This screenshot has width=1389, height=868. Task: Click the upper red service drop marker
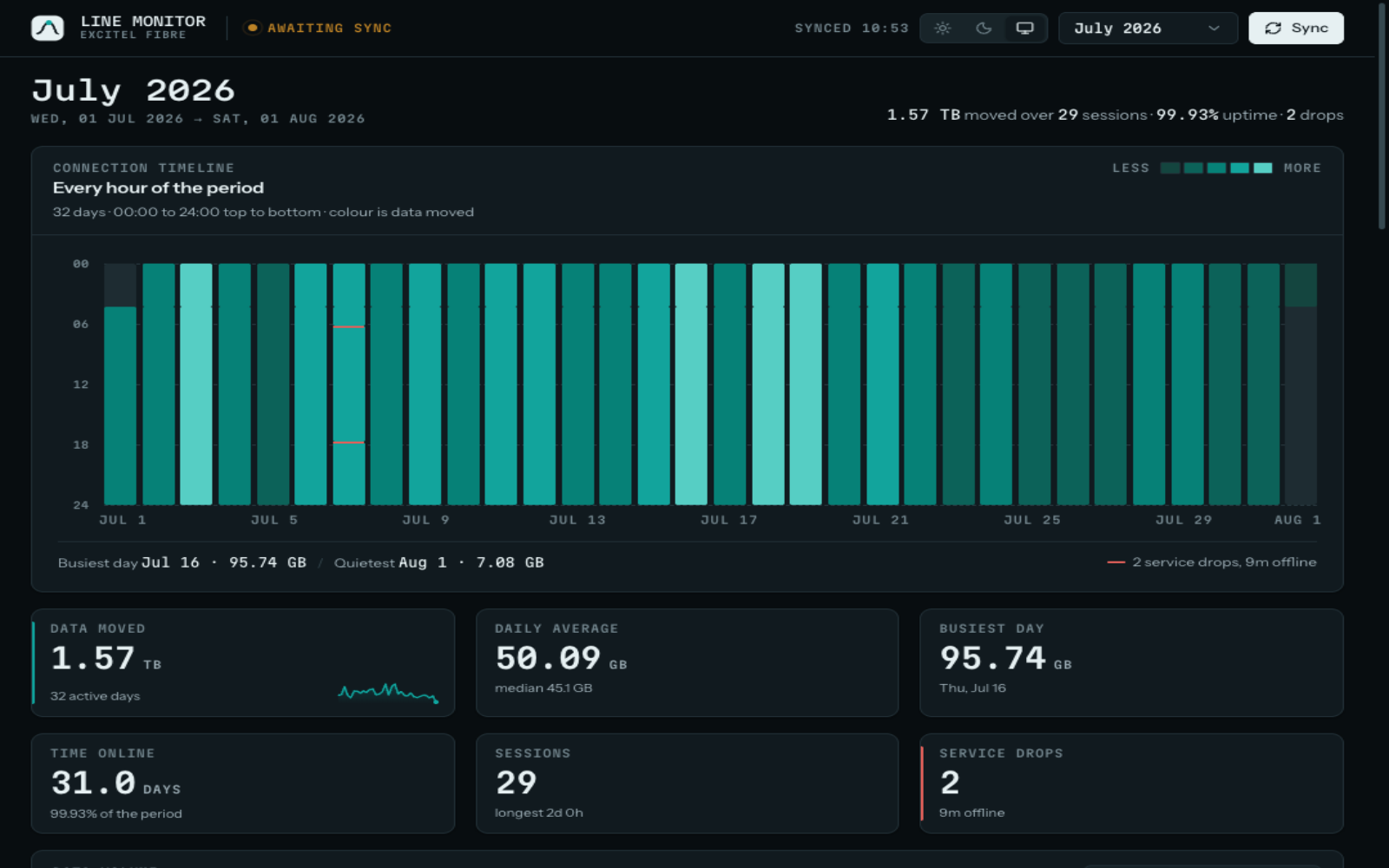tap(349, 326)
